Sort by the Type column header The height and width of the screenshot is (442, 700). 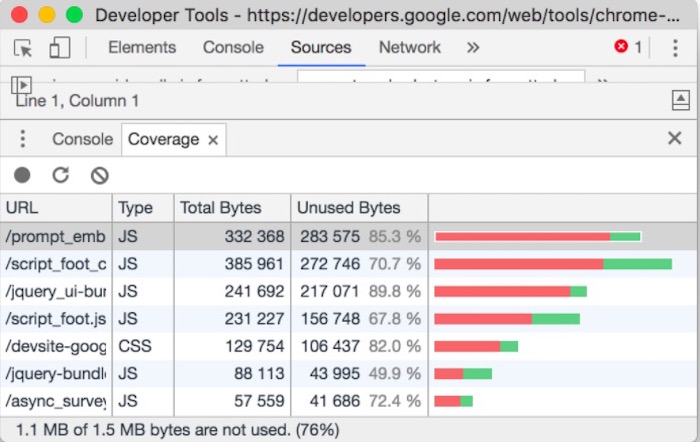click(x=143, y=208)
